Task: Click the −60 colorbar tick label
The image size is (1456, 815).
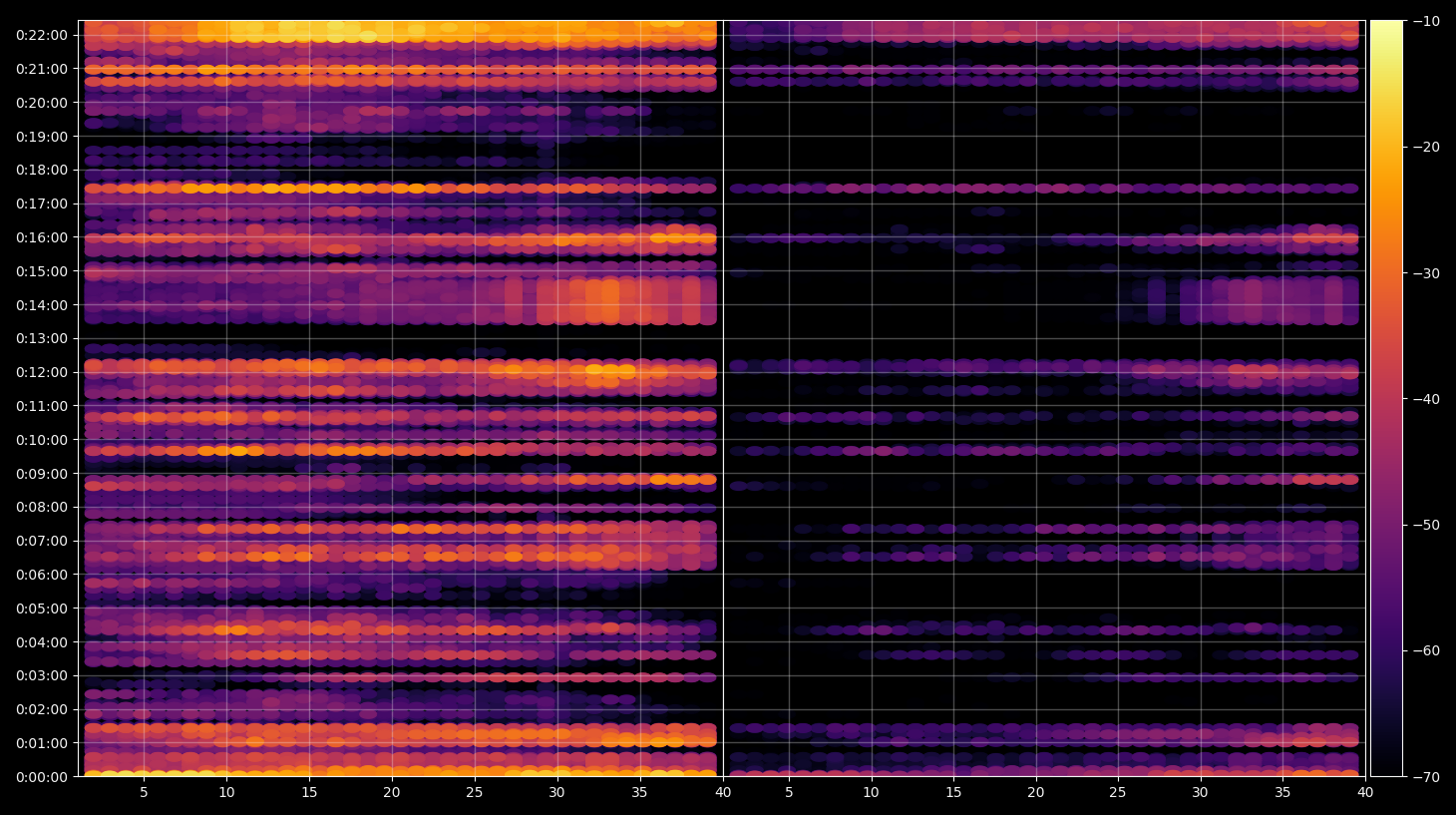Action: 1427,650
